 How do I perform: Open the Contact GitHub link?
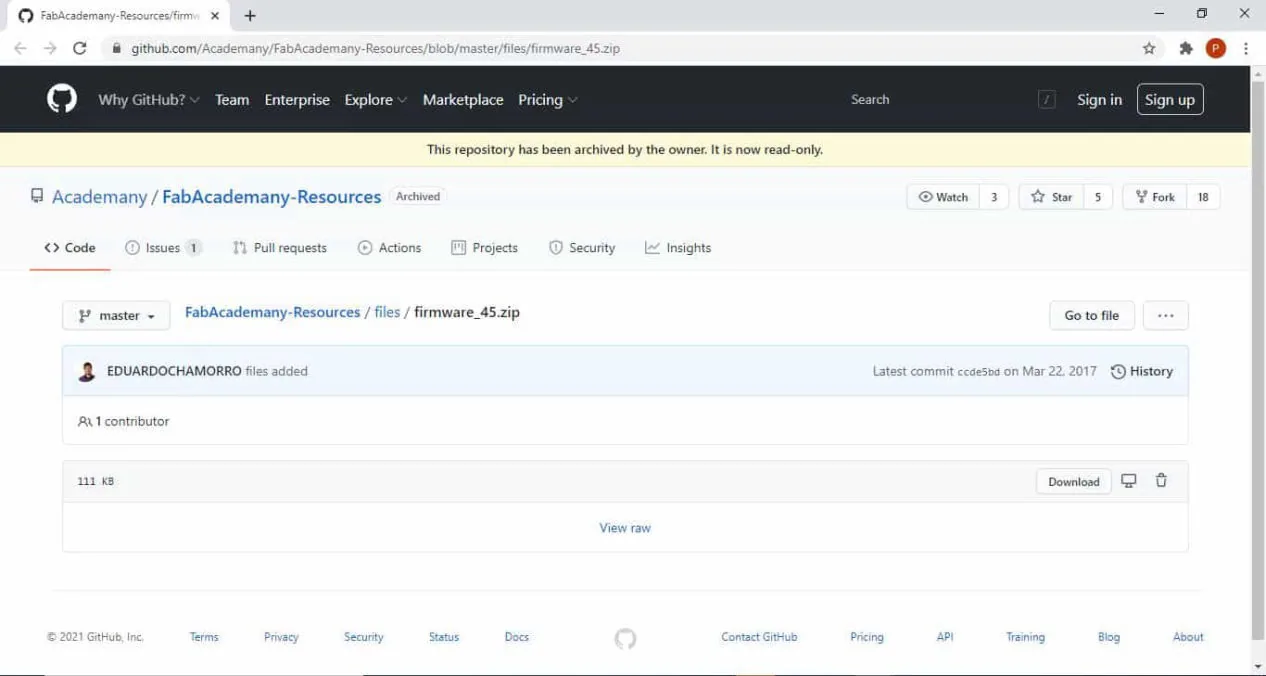[x=759, y=637]
